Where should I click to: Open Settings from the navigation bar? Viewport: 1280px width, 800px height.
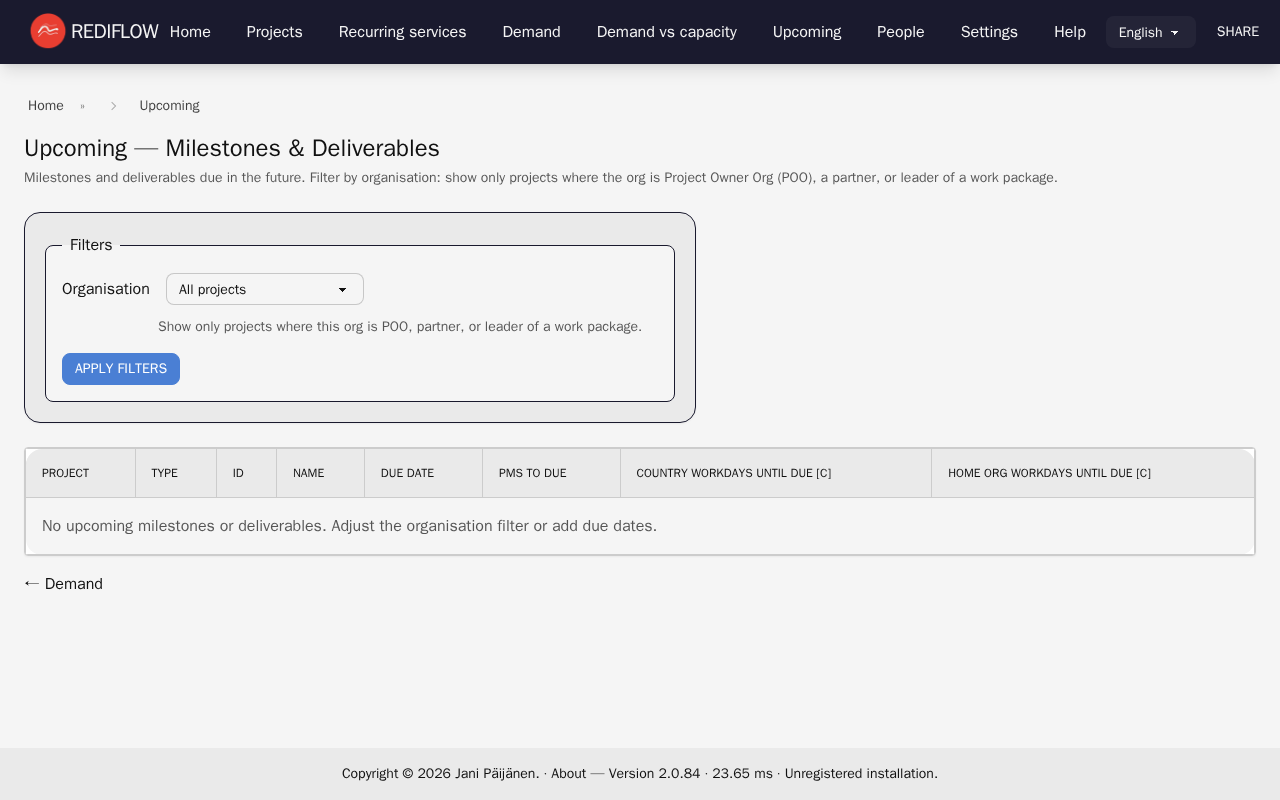(988, 32)
